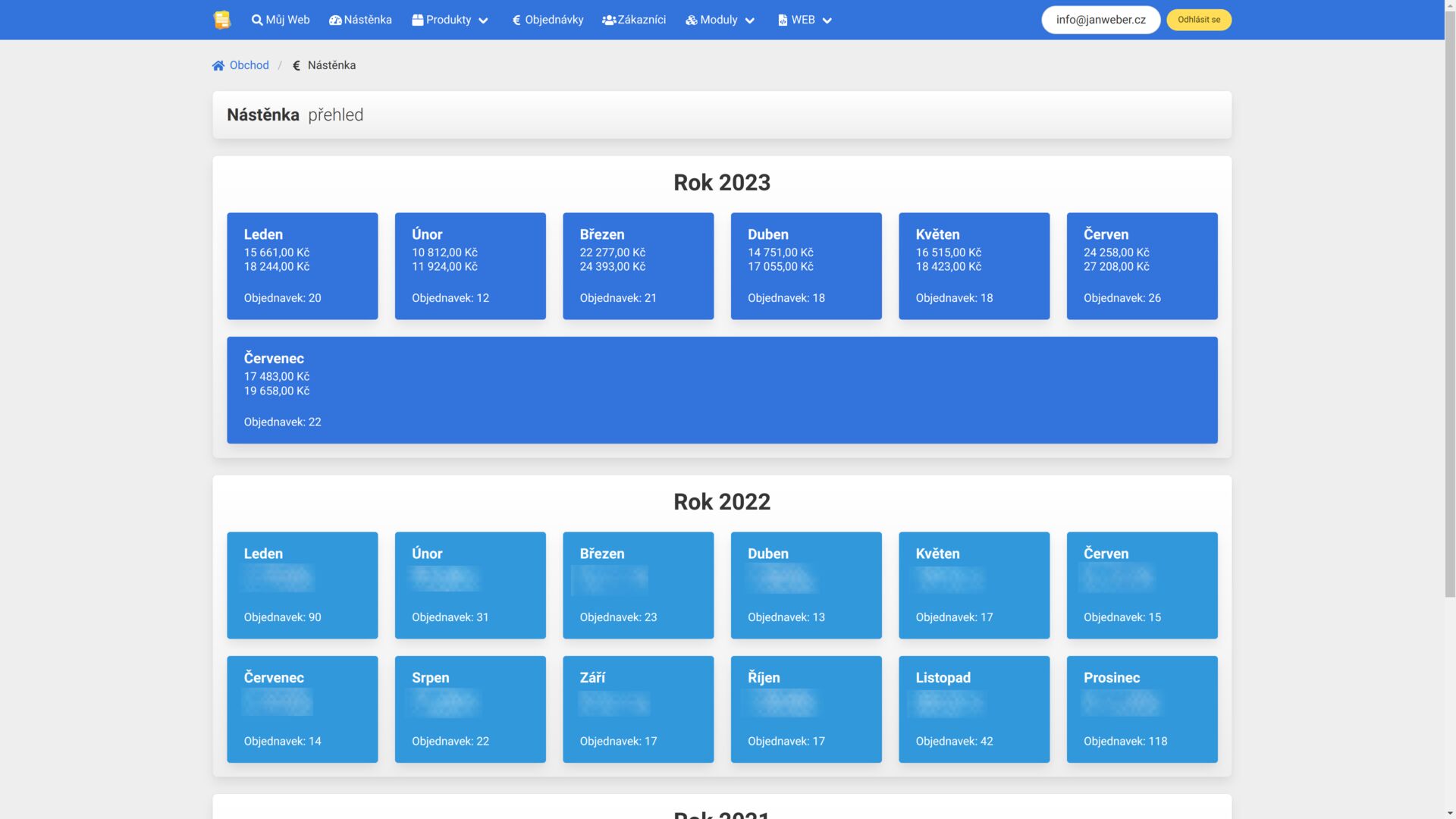This screenshot has width=1456, height=819.
Task: Expand the WEB dropdown chevron
Action: [x=827, y=21]
